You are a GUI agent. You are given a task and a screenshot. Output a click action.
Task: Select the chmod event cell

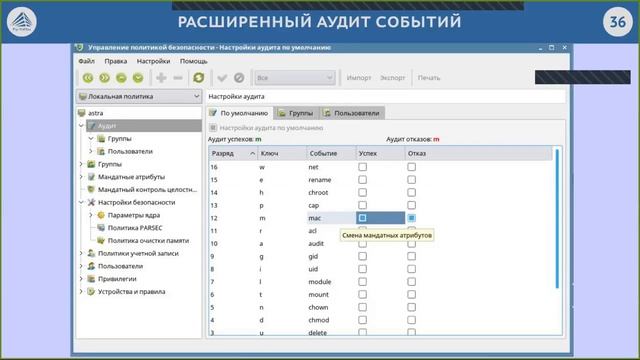pyautogui.click(x=331, y=320)
